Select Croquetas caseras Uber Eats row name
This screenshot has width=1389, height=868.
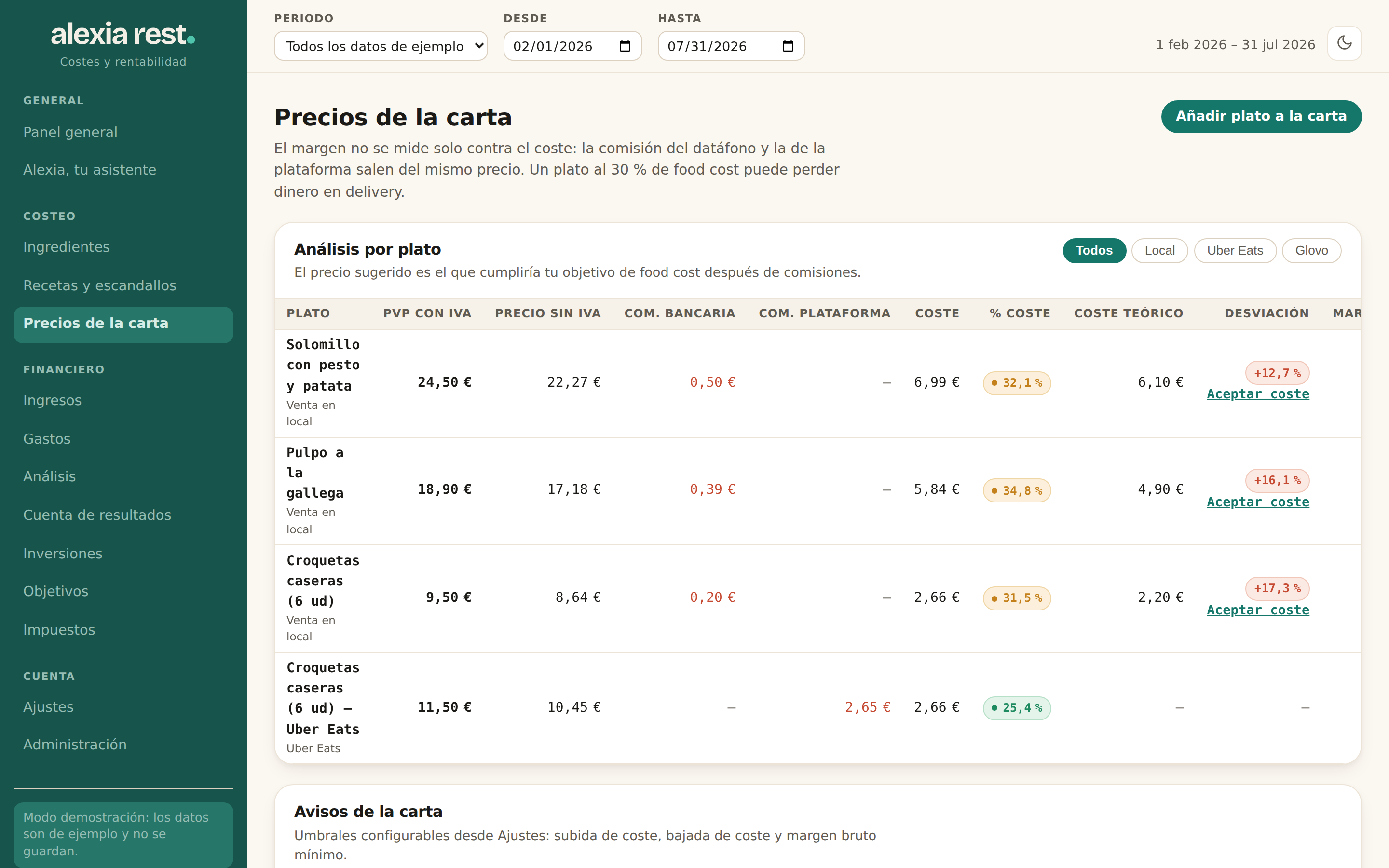point(323,699)
